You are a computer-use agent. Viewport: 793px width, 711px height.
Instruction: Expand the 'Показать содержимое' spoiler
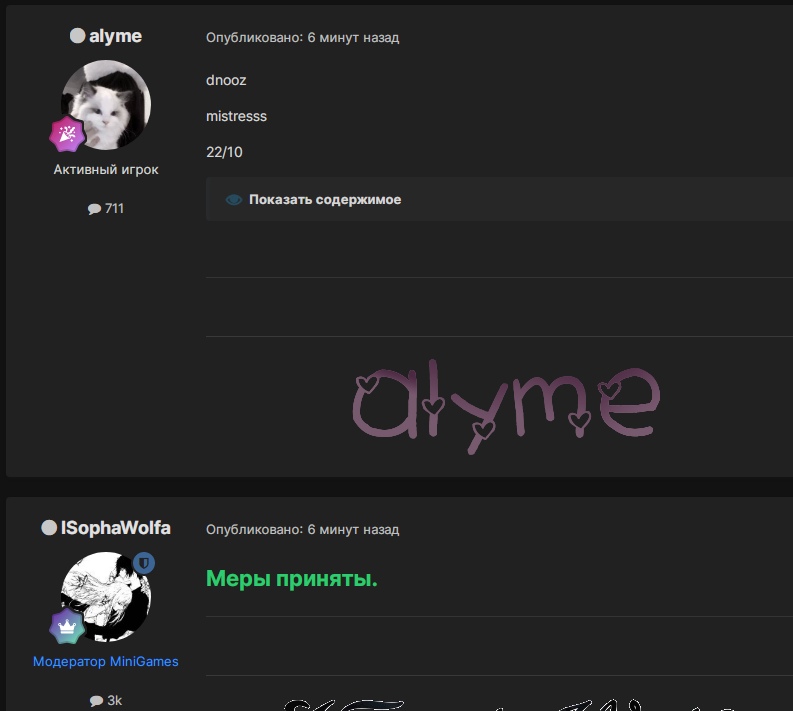[325, 200]
